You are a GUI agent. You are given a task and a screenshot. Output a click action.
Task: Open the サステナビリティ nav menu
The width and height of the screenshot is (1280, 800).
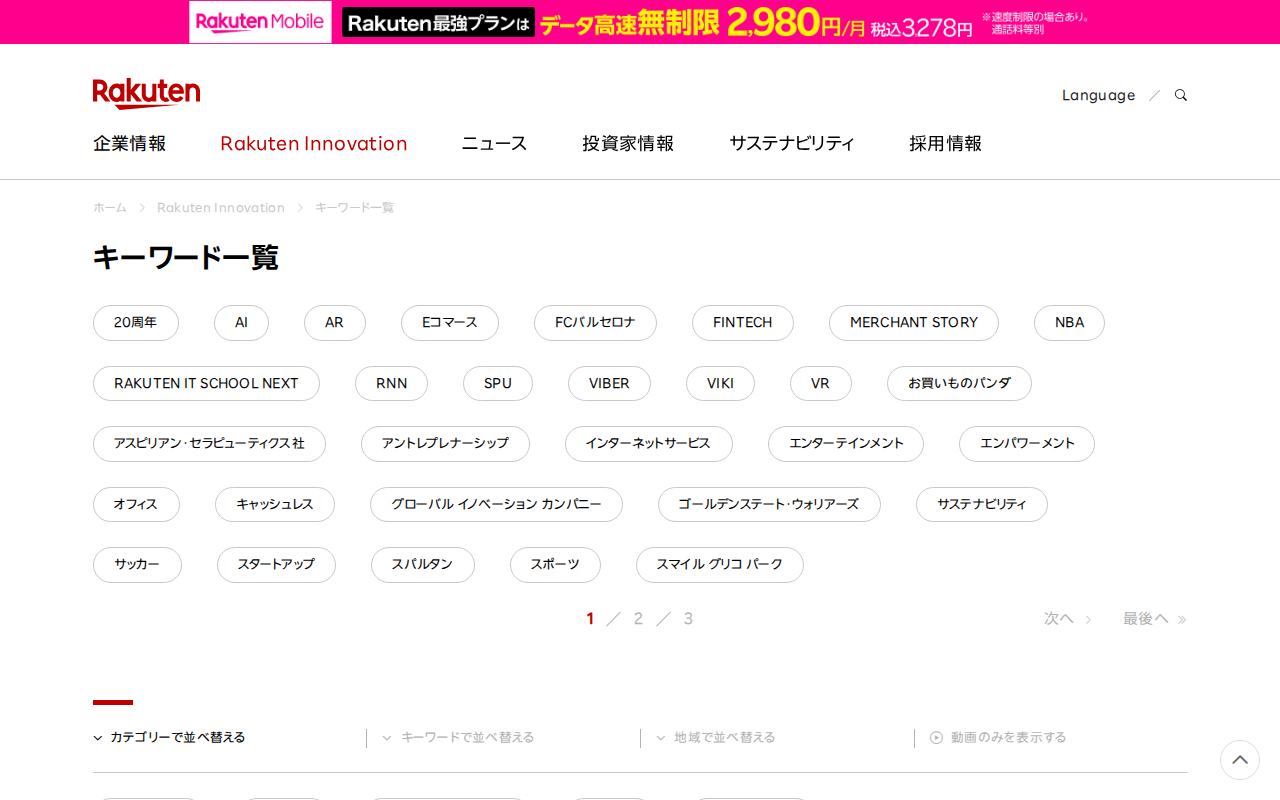point(792,143)
